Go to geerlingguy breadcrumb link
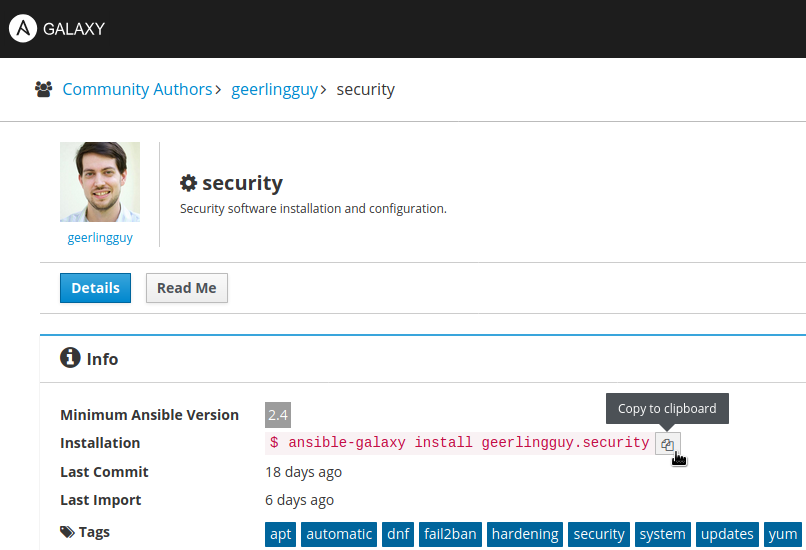 [274, 89]
